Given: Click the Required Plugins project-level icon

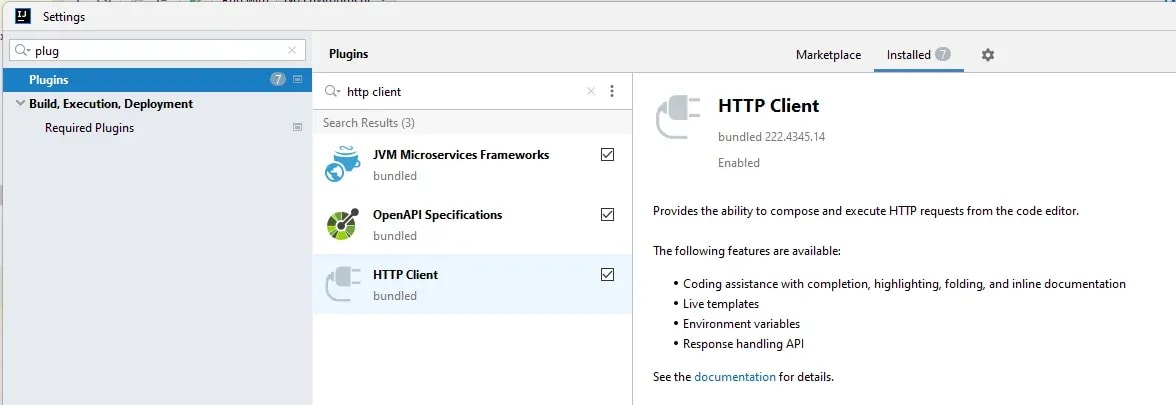Looking at the screenshot, I should coord(297,128).
